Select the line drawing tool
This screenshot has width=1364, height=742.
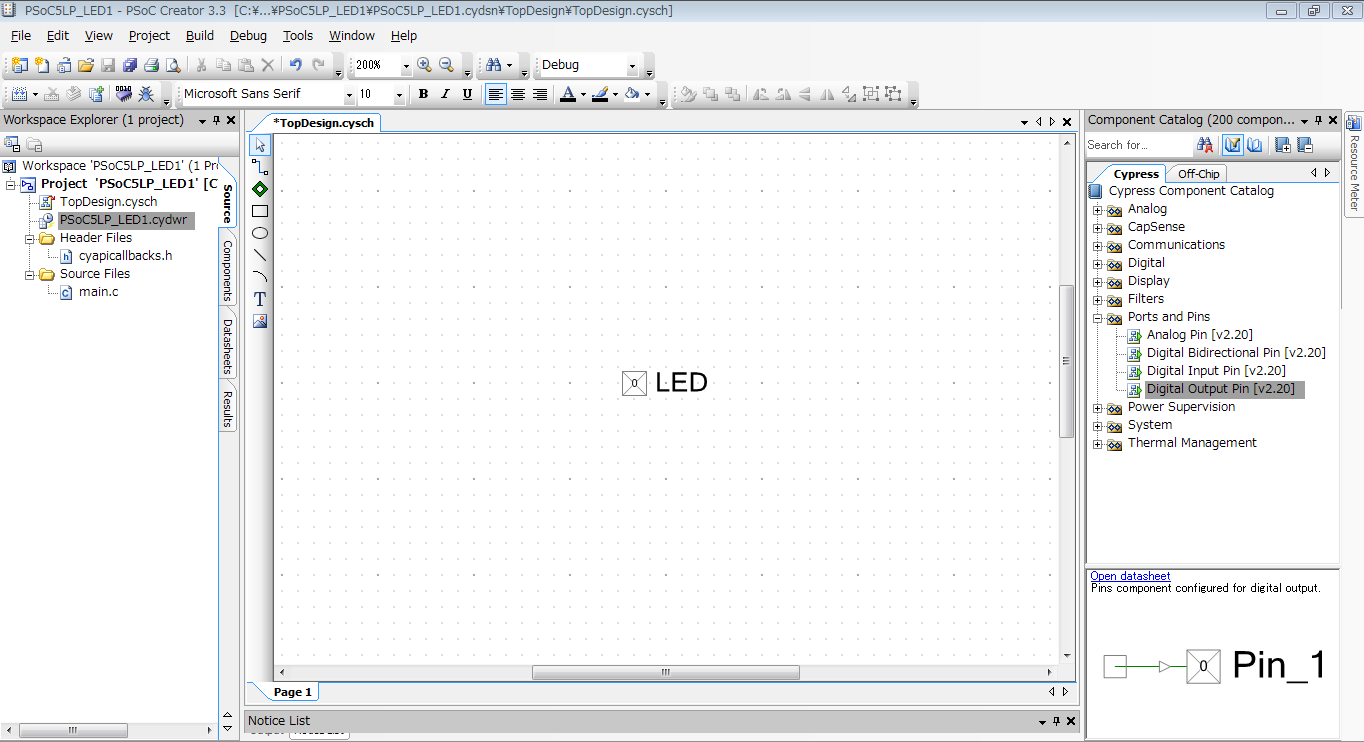pyautogui.click(x=260, y=255)
